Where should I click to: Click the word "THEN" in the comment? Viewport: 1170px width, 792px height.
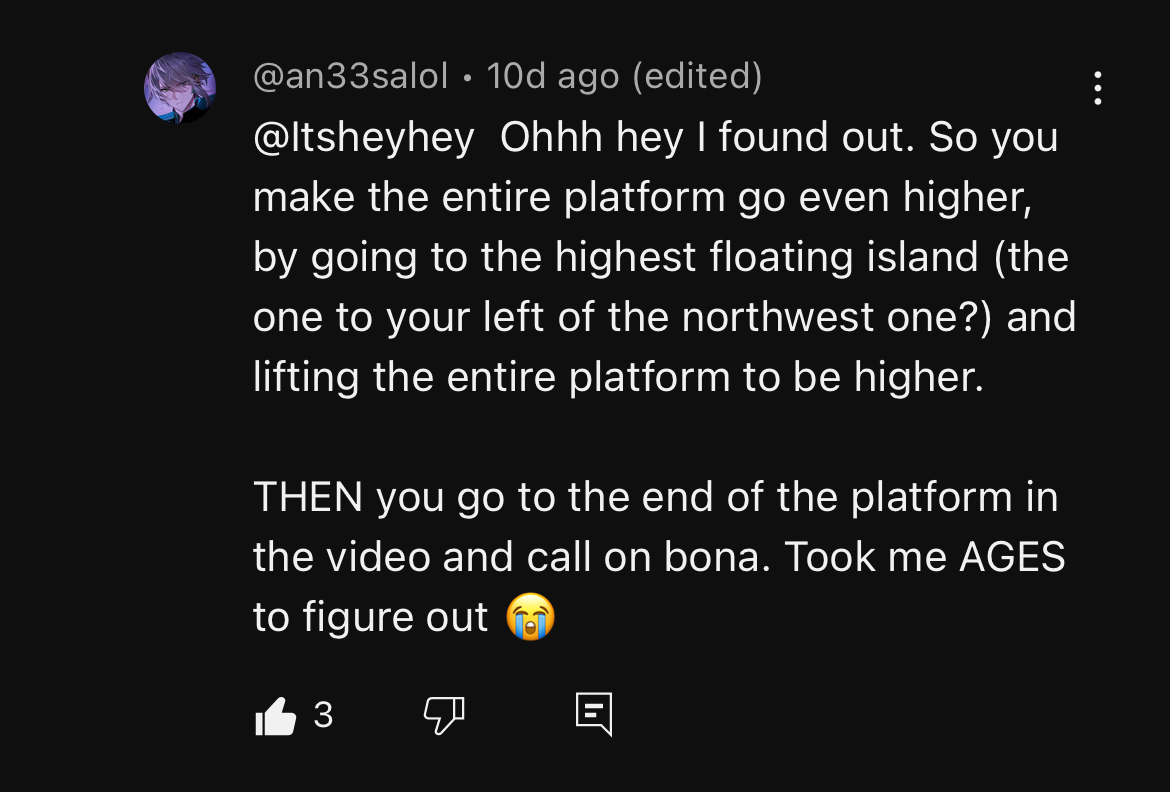309,497
